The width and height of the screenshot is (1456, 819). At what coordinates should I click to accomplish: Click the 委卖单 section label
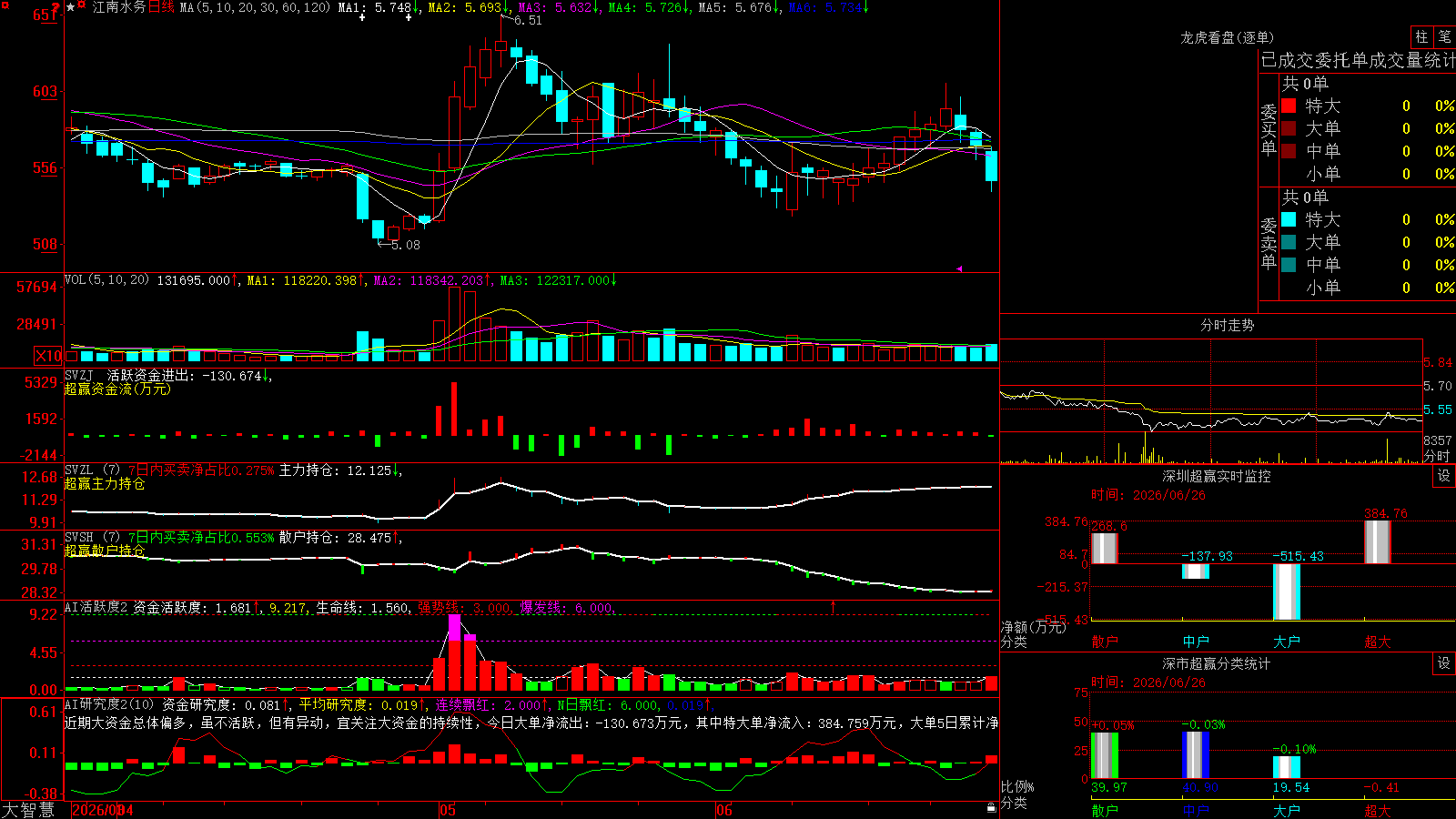pos(1269,243)
